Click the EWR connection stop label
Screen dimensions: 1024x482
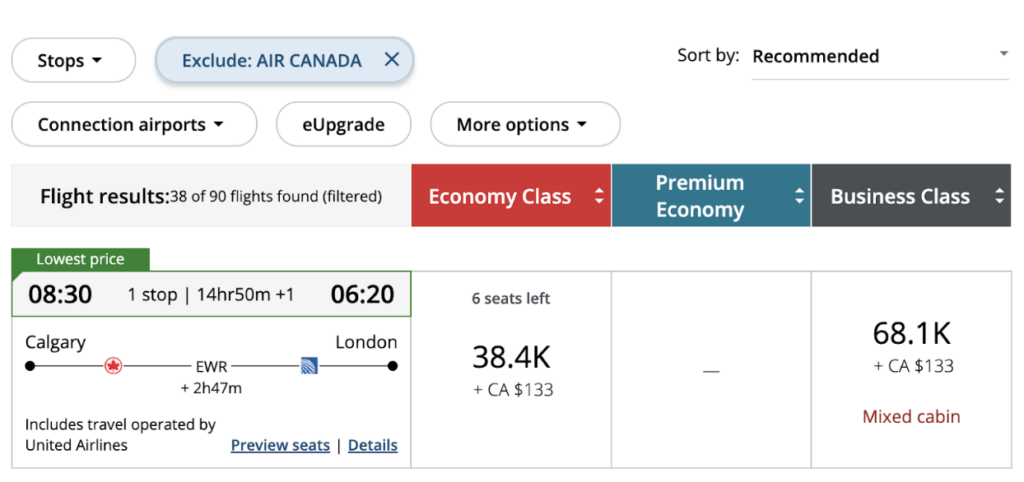tap(210, 366)
